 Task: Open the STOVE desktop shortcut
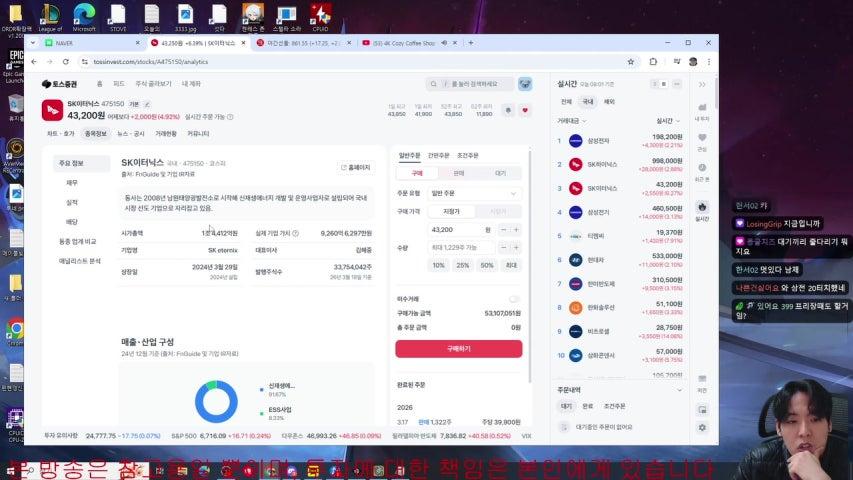[118, 16]
